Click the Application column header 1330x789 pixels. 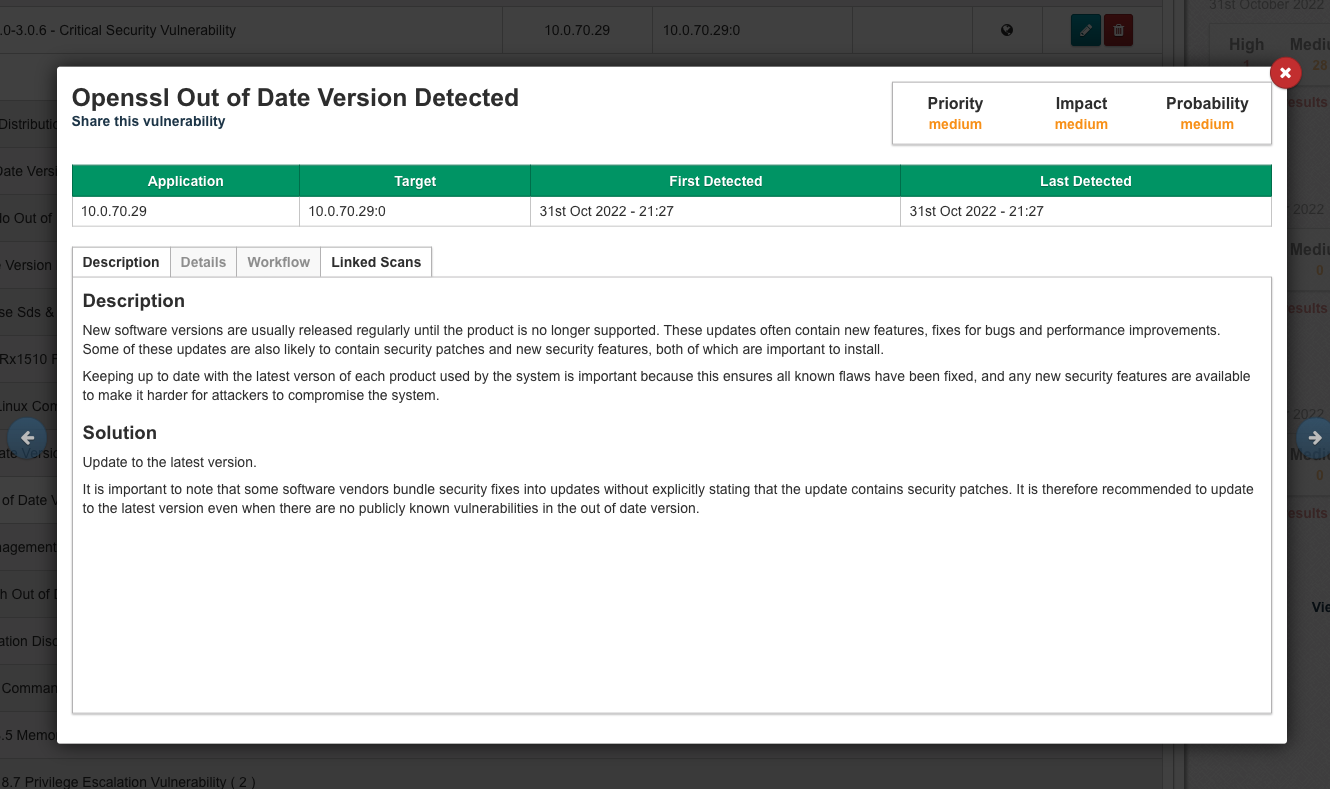click(x=185, y=181)
